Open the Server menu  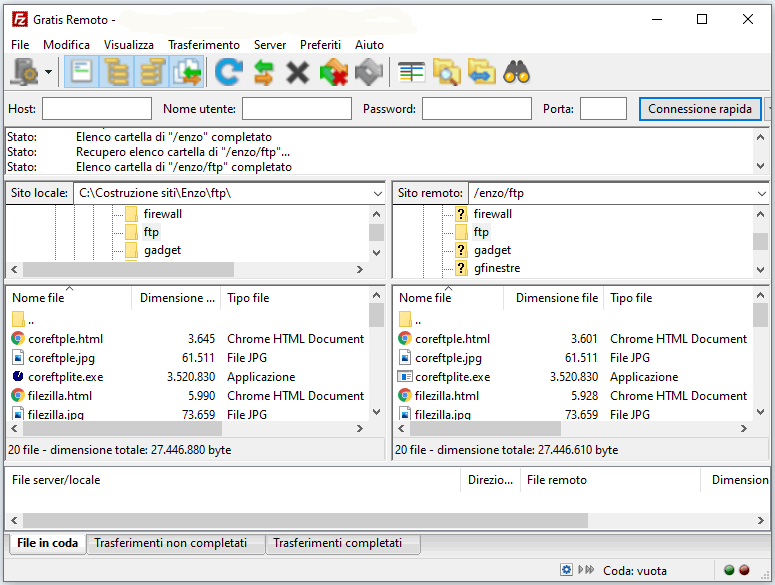tap(270, 45)
